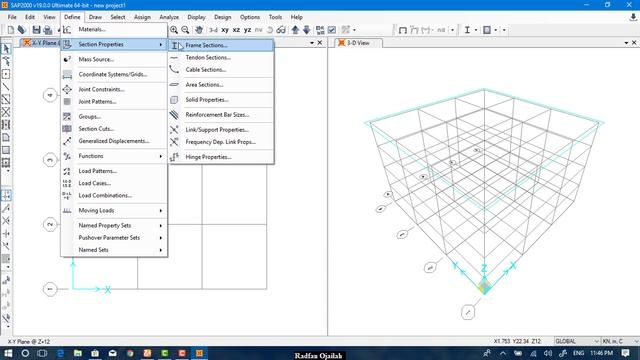The height and width of the screenshot is (360, 640).
Task: Expand Named Property Sets submenu arrow
Action: coord(161,226)
